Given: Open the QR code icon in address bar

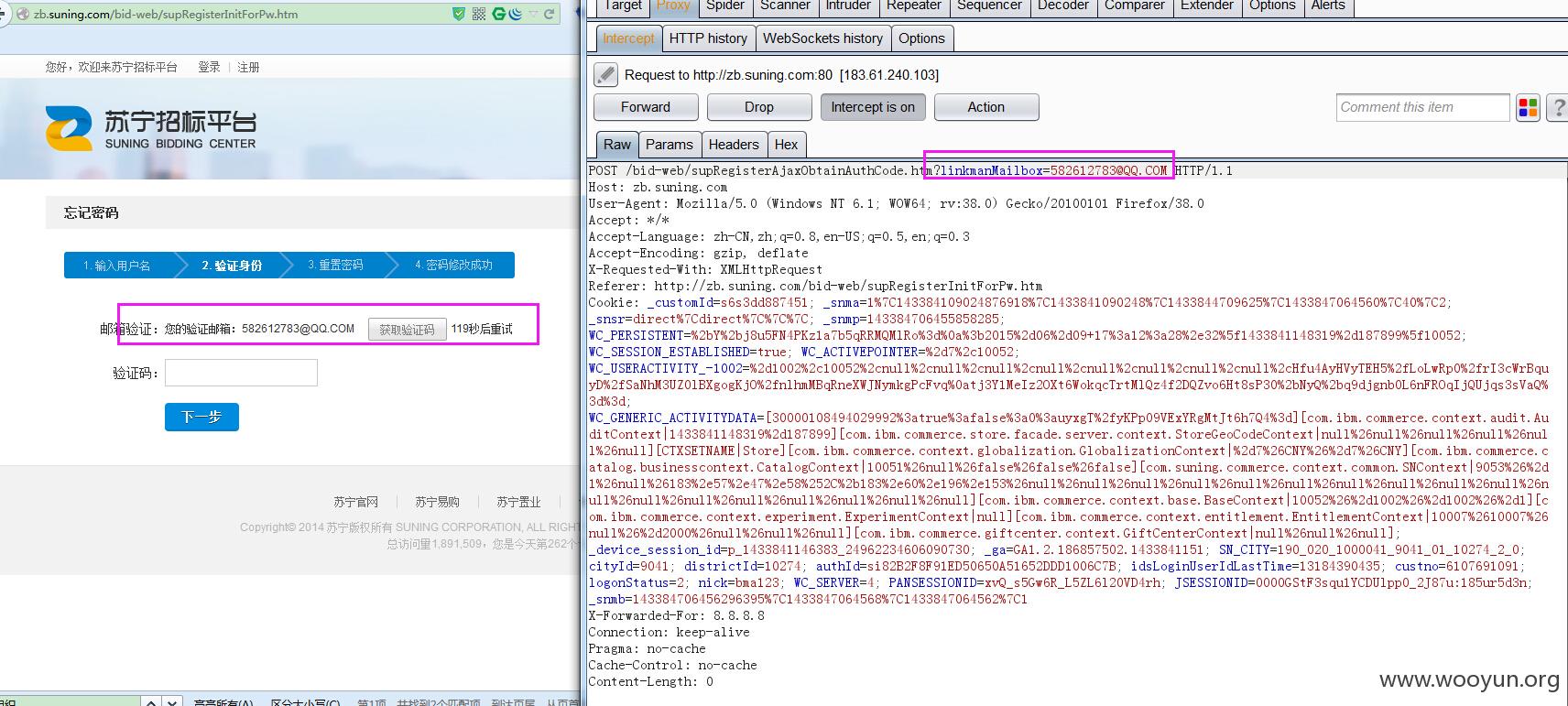Looking at the screenshot, I should pyautogui.click(x=479, y=14).
